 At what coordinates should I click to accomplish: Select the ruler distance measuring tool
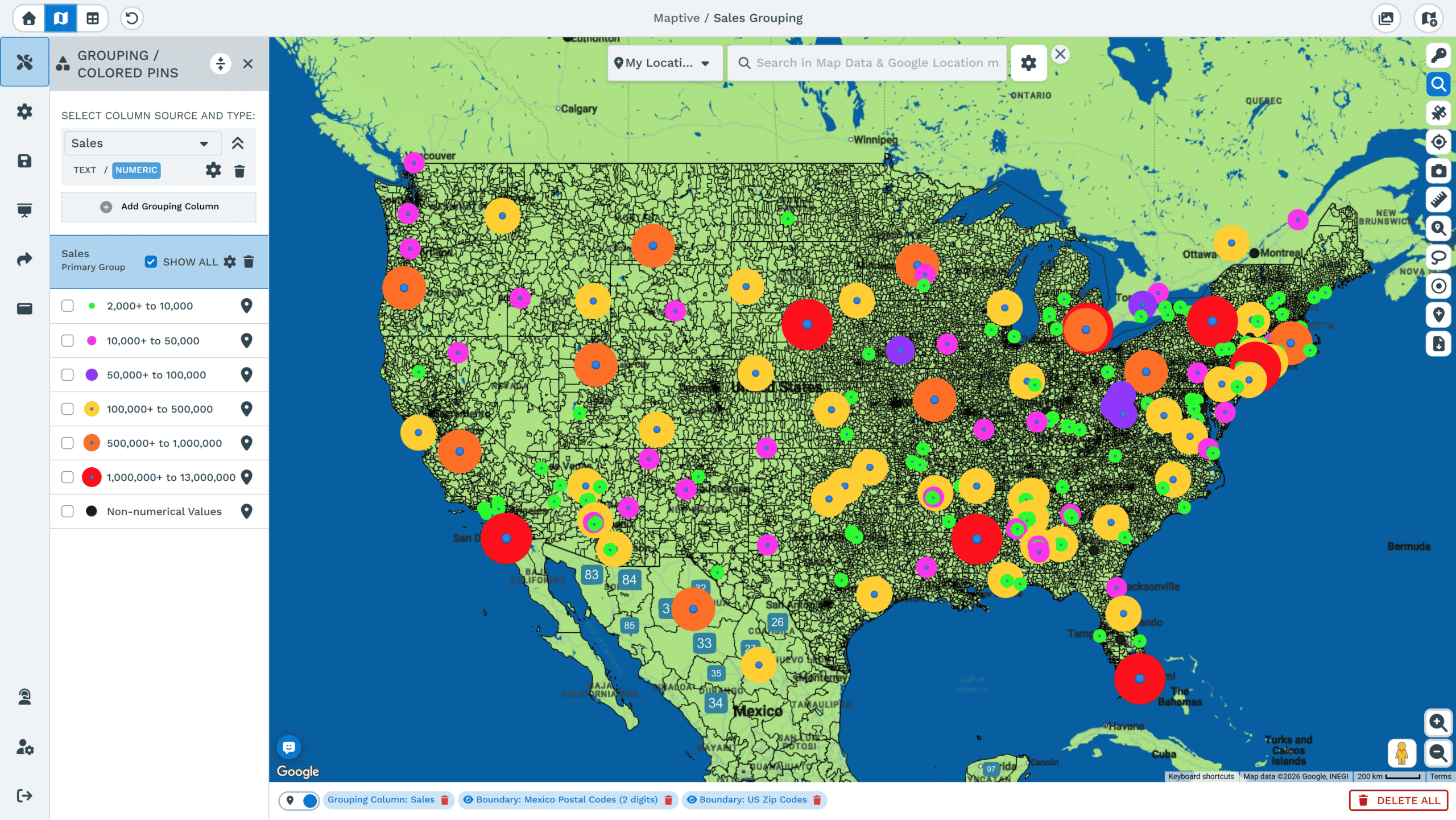click(1438, 200)
